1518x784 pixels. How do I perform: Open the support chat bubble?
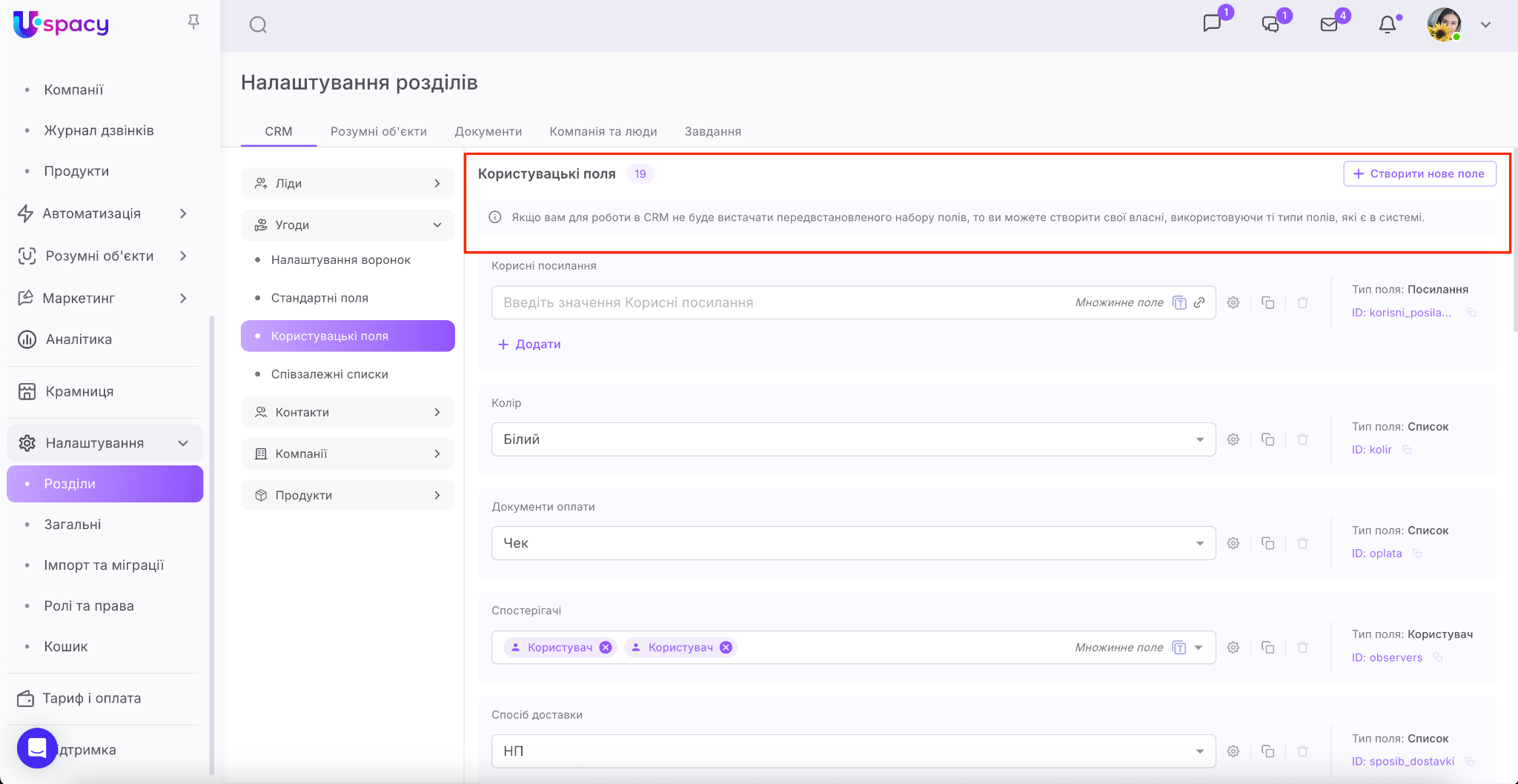click(37, 748)
